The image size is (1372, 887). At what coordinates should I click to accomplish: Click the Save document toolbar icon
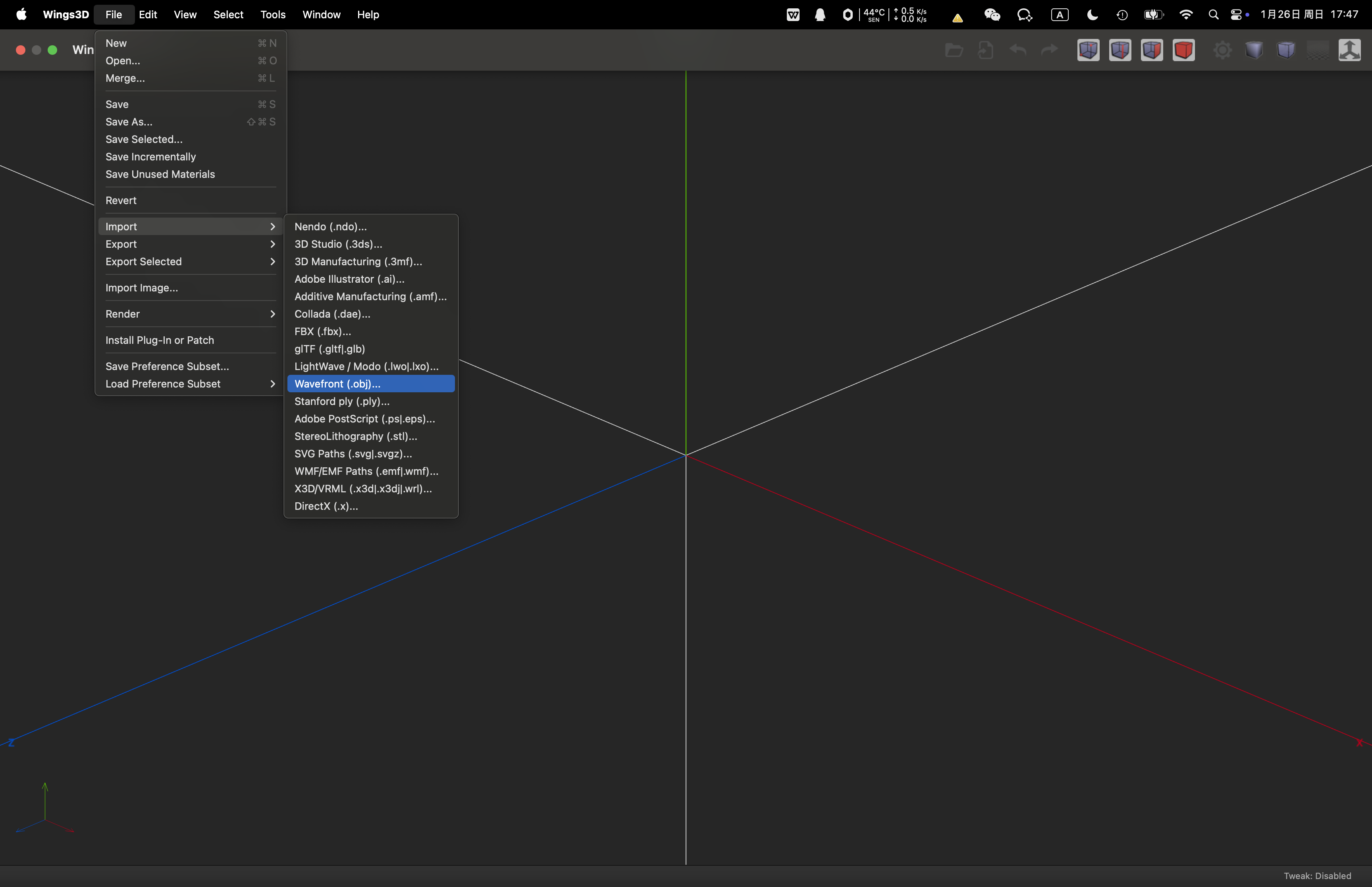tap(986, 50)
